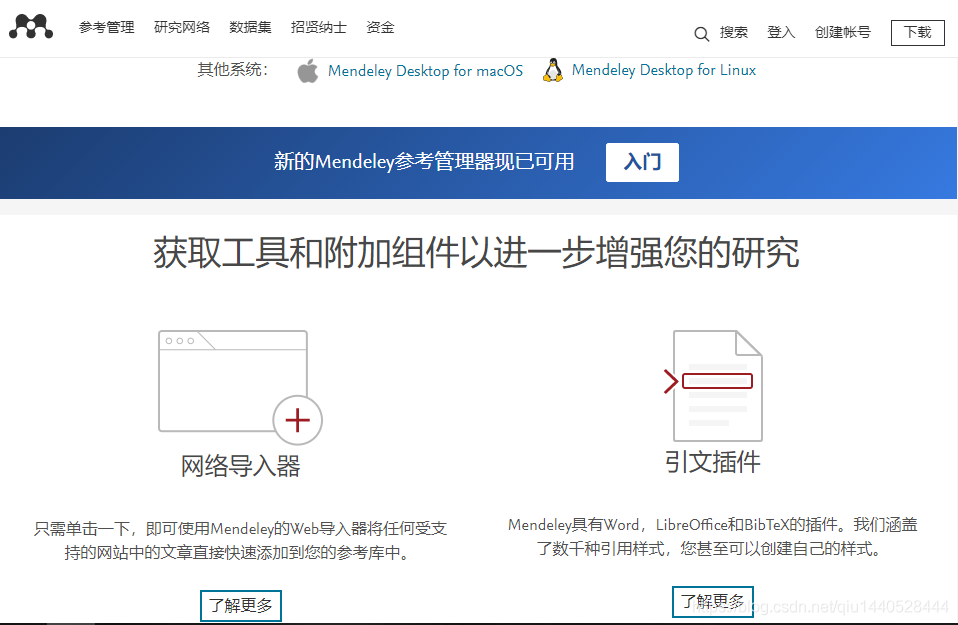Click the Web Importer browser illustration
Screen dimensions: 958x625
coord(240,387)
